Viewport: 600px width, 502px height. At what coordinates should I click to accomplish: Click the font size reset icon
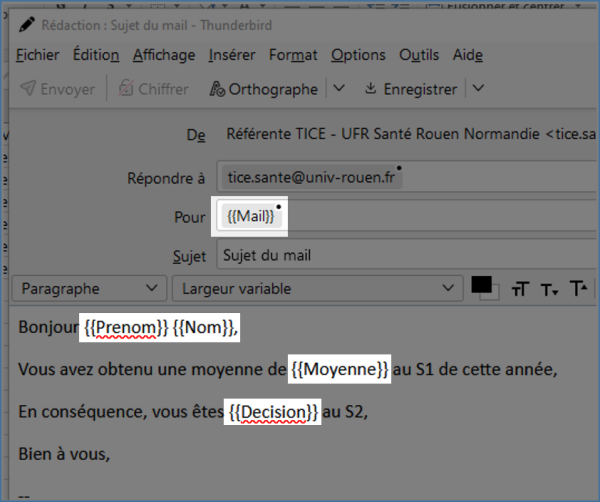[520, 289]
